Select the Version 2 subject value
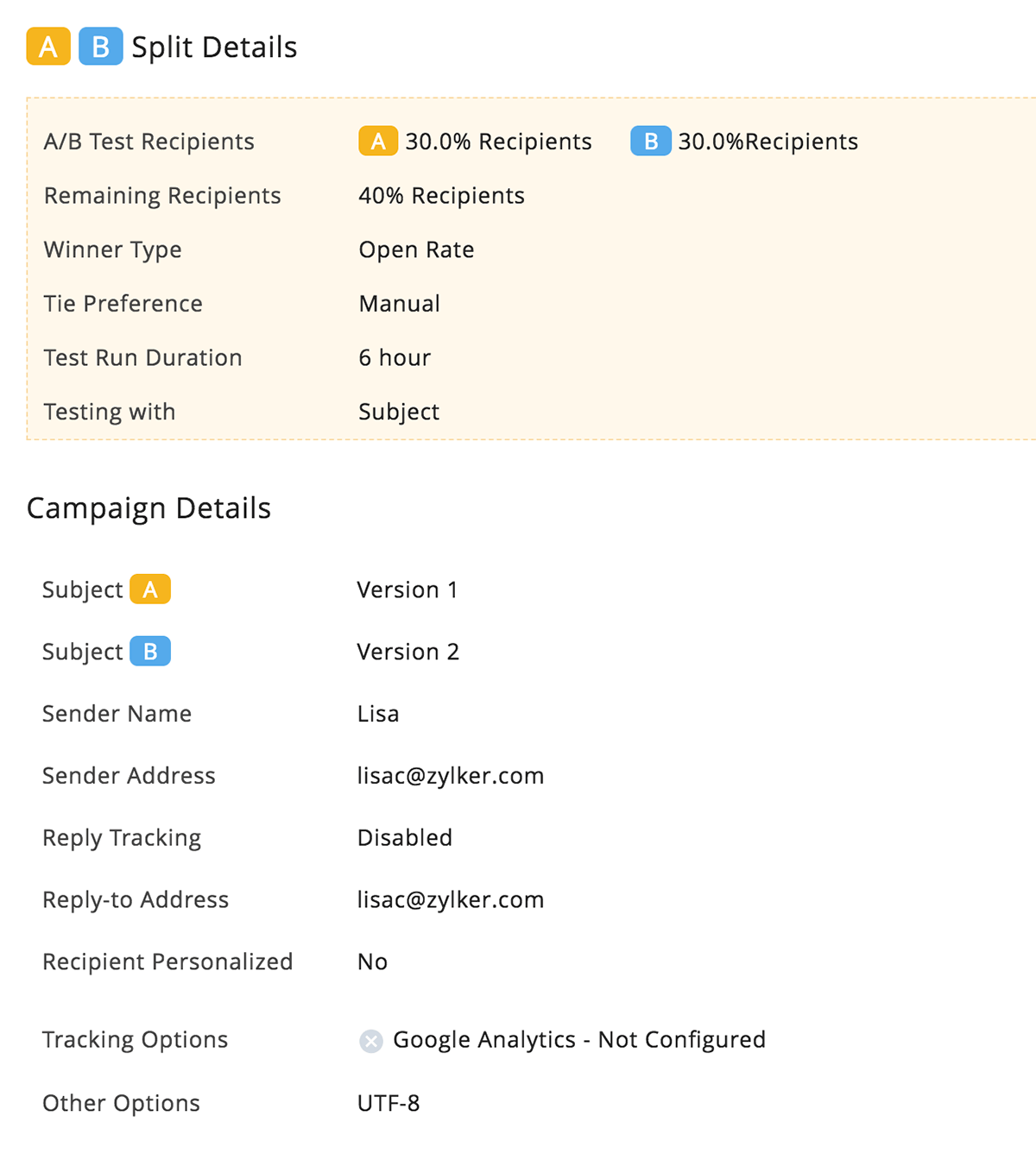 click(408, 653)
